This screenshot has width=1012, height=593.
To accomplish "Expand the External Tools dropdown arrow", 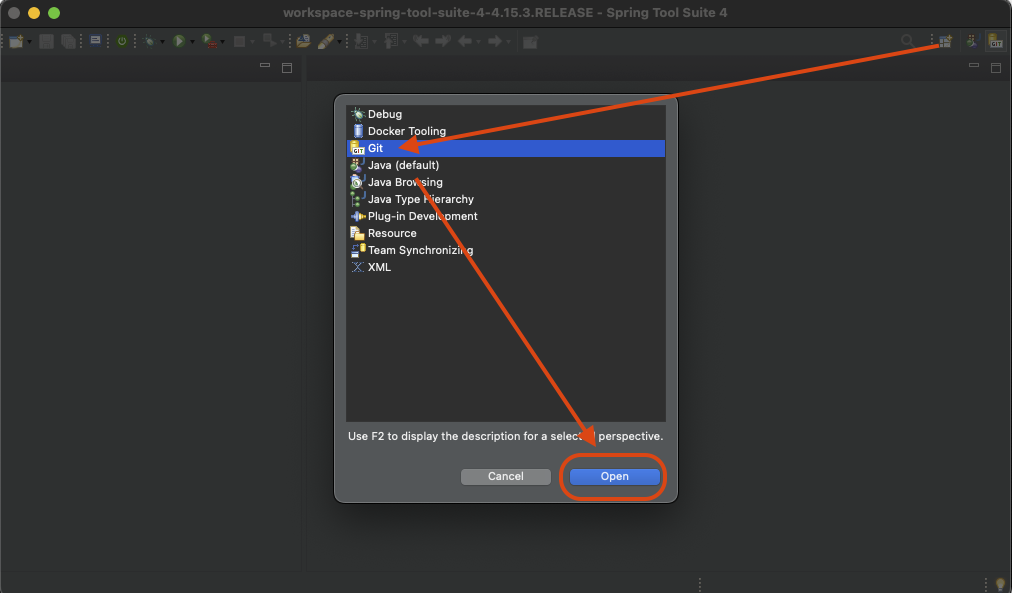I will click(223, 42).
